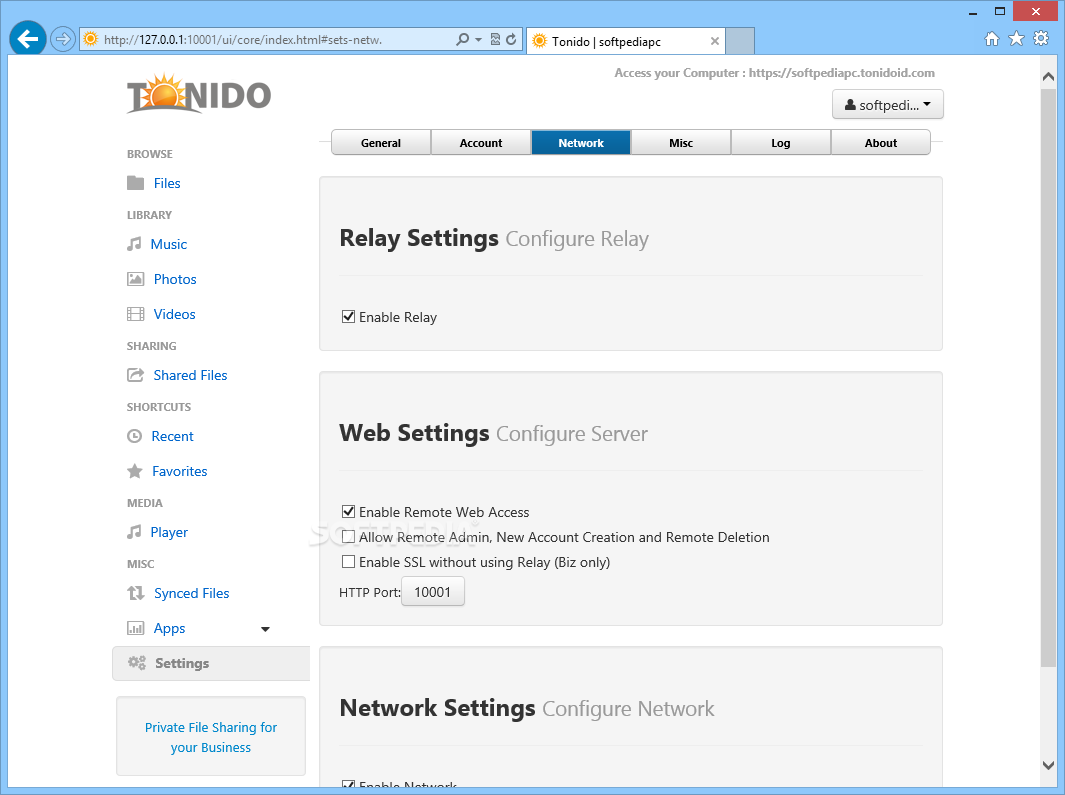Screen dimensions: 1065x795
Task: Click the Settings gears icon
Action: tap(137, 662)
